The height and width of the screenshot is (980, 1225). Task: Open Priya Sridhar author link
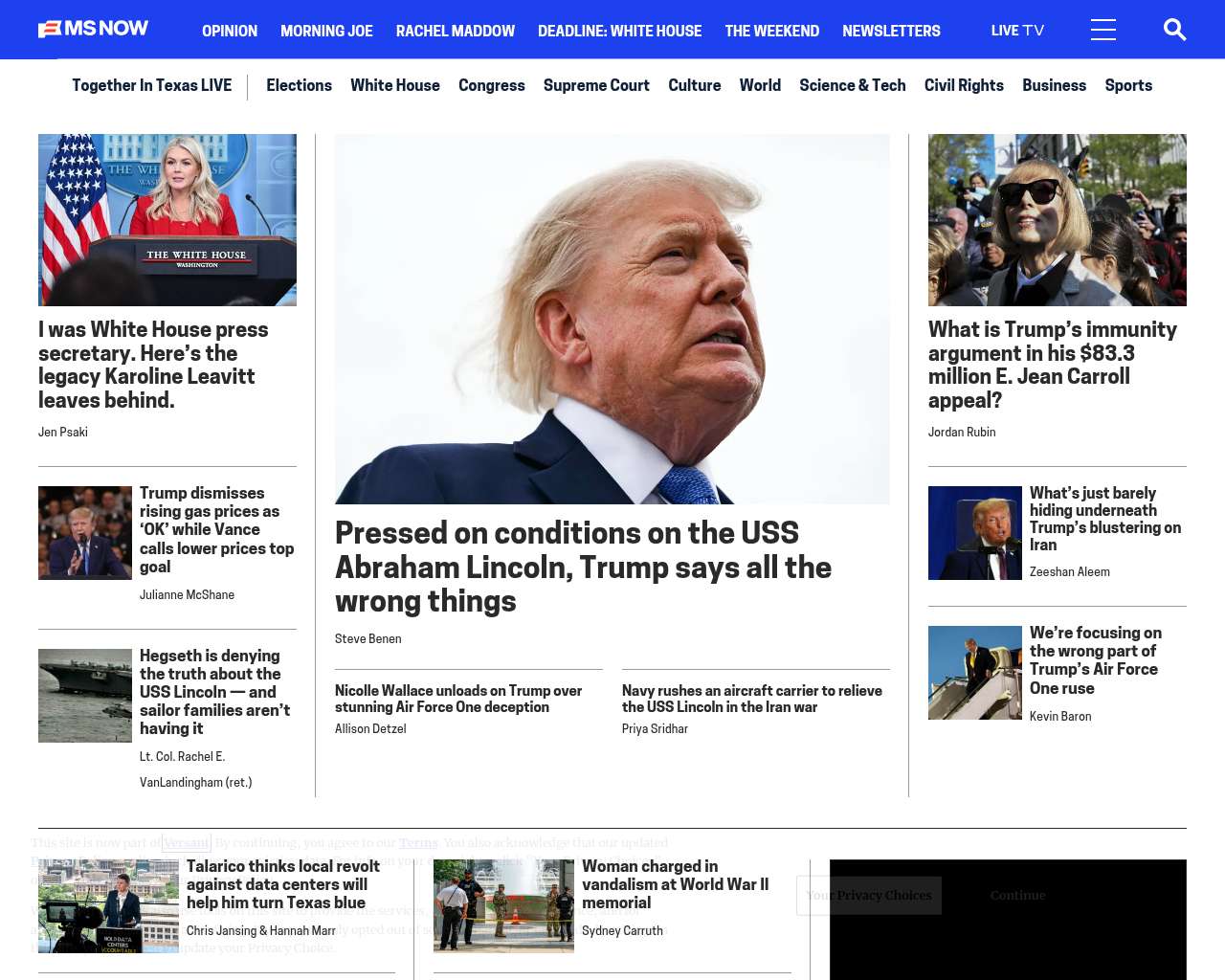point(655,729)
